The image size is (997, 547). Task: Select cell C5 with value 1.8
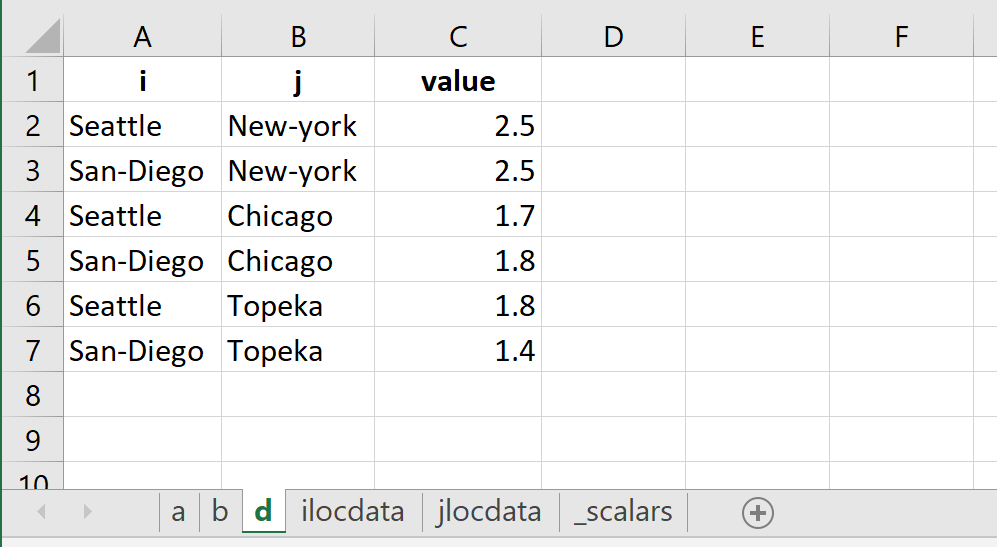(x=458, y=260)
